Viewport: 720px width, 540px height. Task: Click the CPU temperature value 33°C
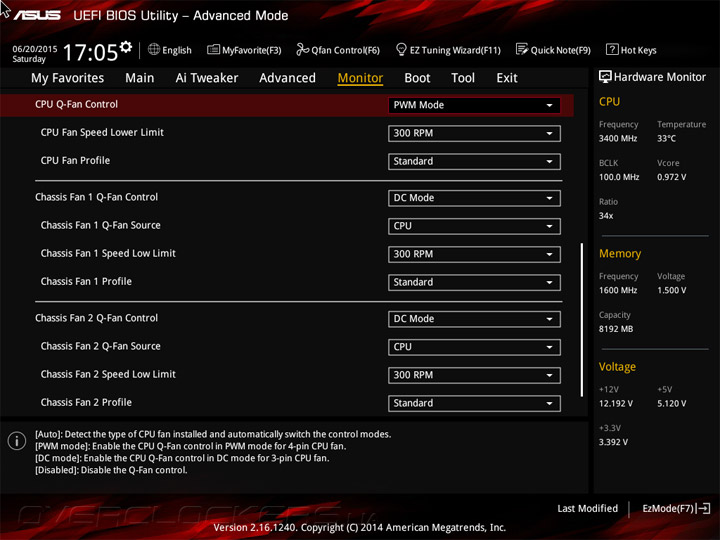coord(666,138)
